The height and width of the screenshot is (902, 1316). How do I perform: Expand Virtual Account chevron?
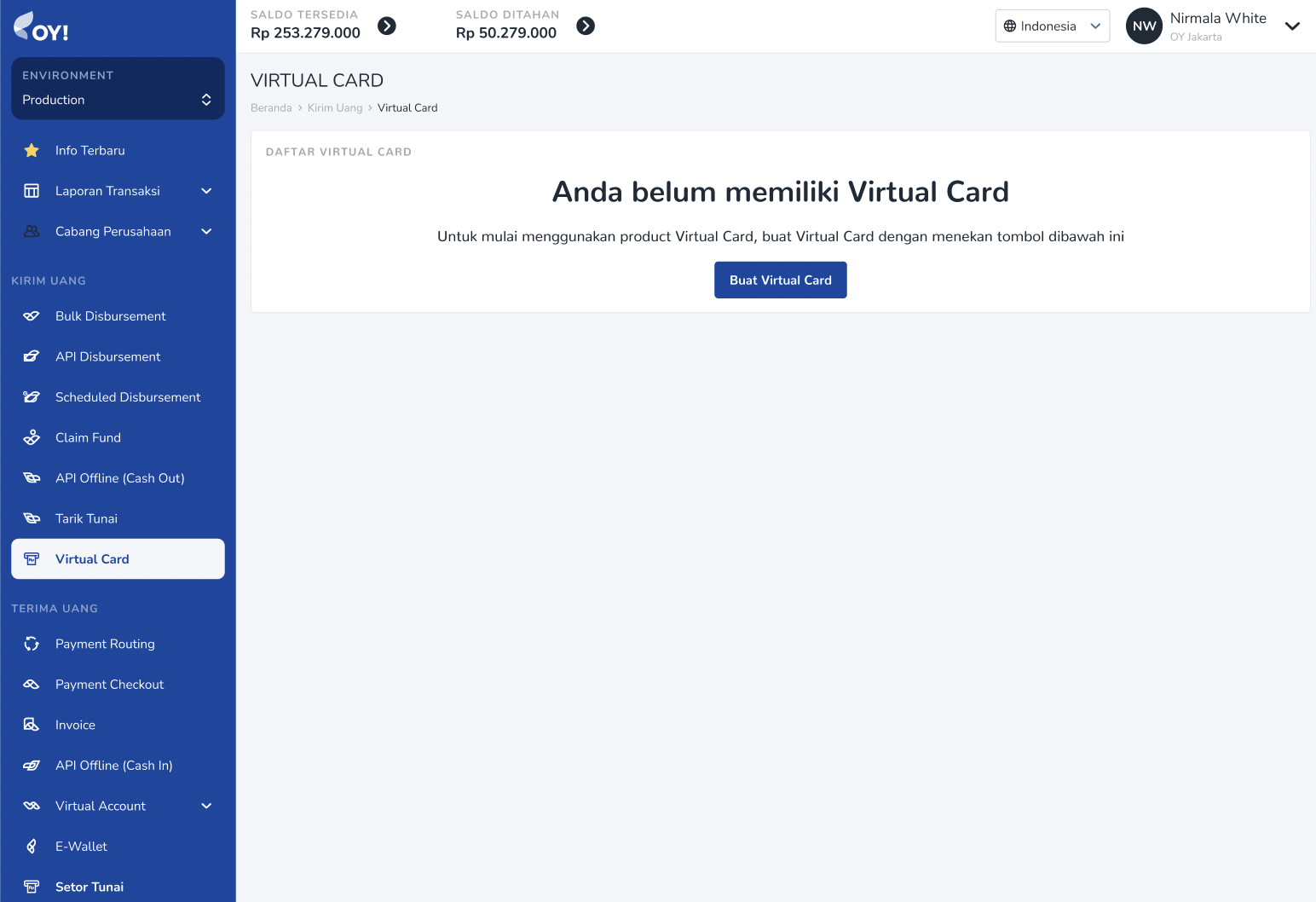[206, 807]
